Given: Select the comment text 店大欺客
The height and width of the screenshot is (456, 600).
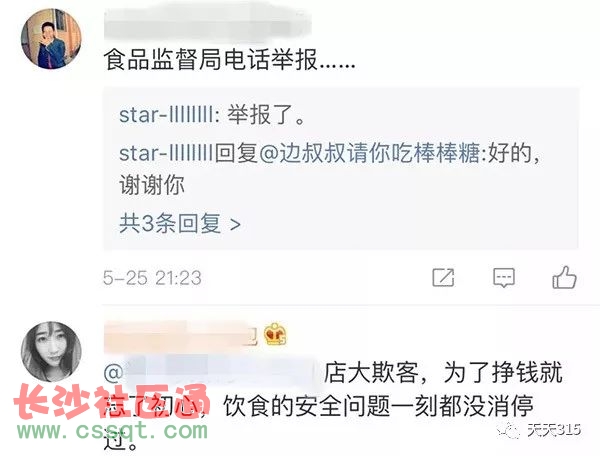Looking at the screenshot, I should coord(371,372).
